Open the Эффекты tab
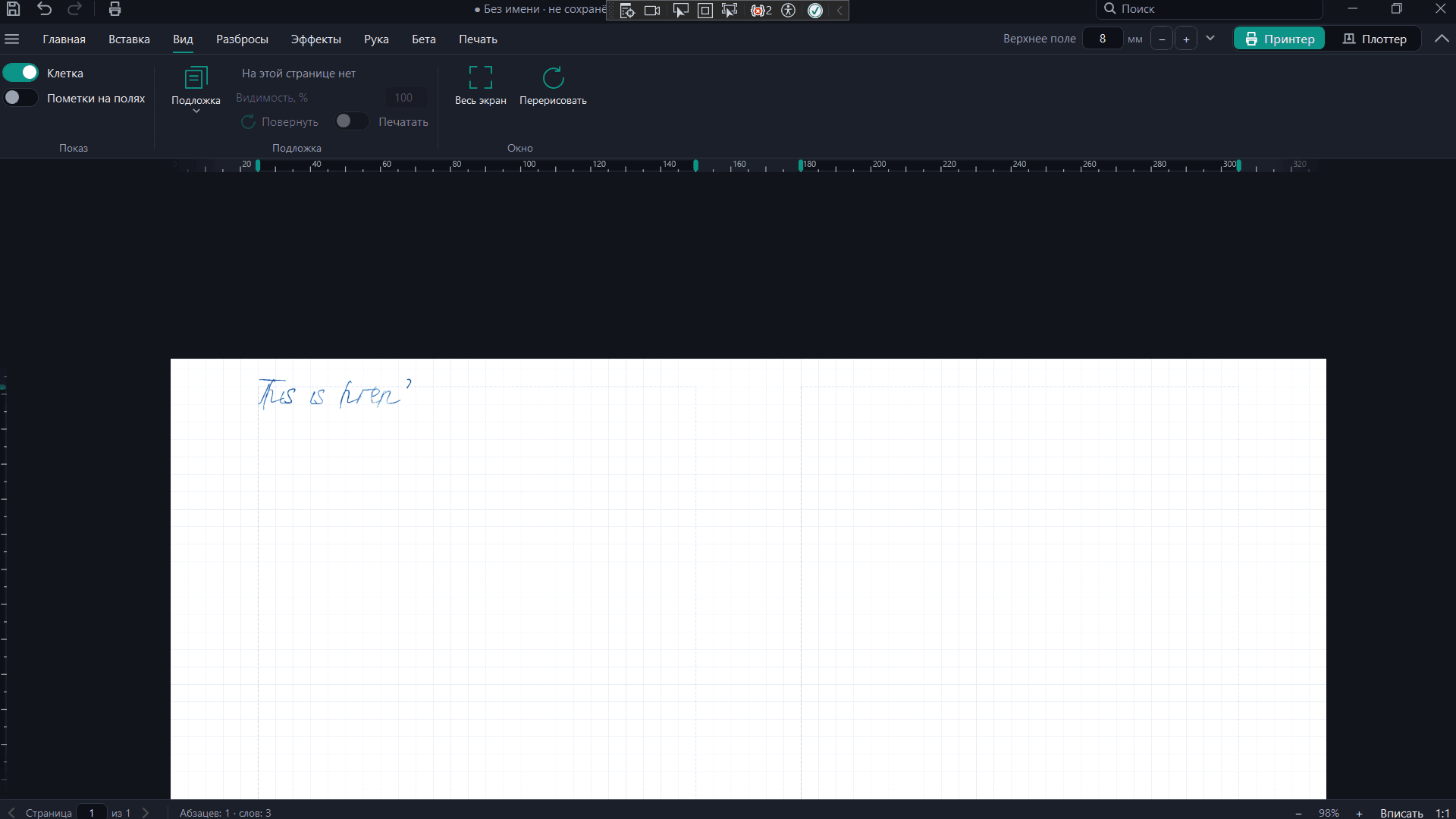Image resolution: width=1456 pixels, height=819 pixels. (316, 39)
